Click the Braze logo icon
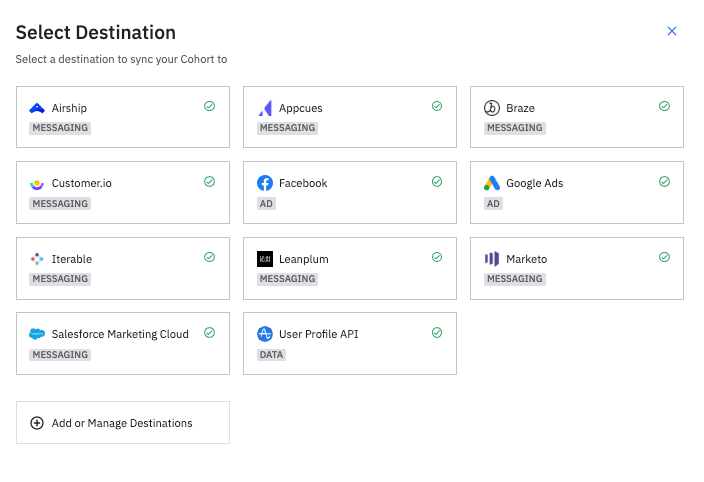704x482 pixels. (x=492, y=108)
